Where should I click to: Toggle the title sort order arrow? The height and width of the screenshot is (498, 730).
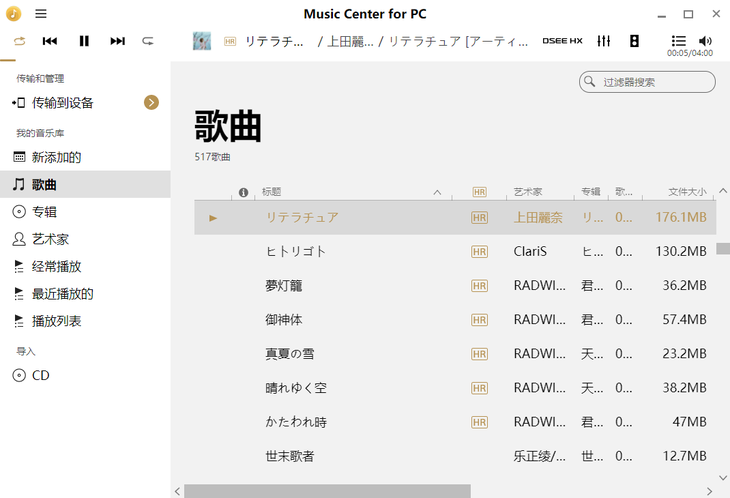(x=437, y=192)
